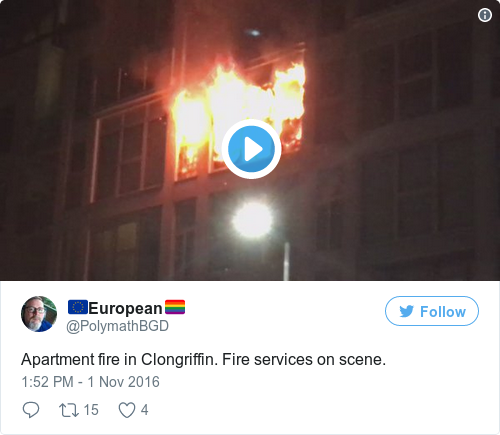Click the retweet count 15
This screenshot has width=500, height=435.
[91, 410]
